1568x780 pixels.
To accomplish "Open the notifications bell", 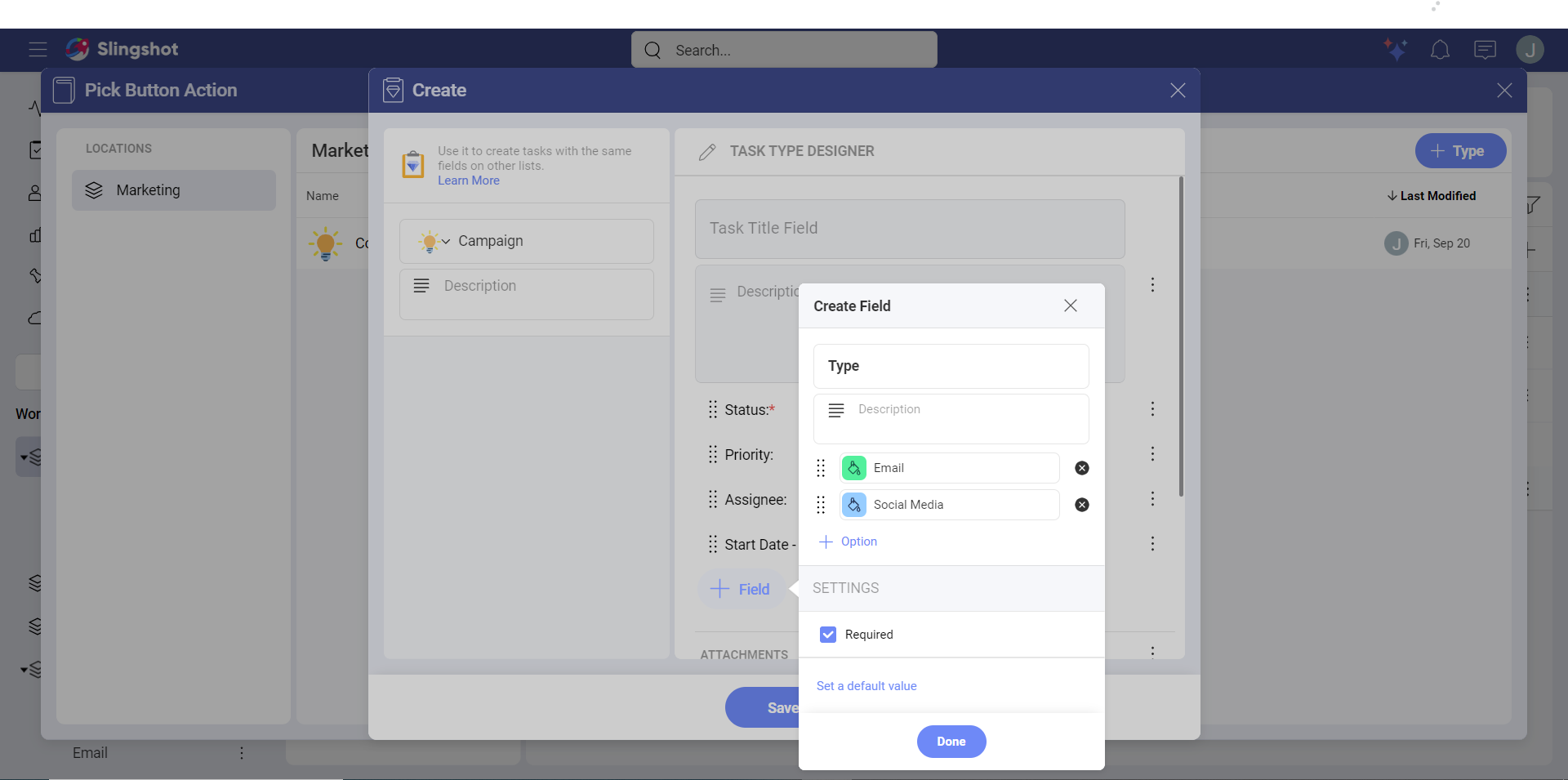I will point(1440,50).
